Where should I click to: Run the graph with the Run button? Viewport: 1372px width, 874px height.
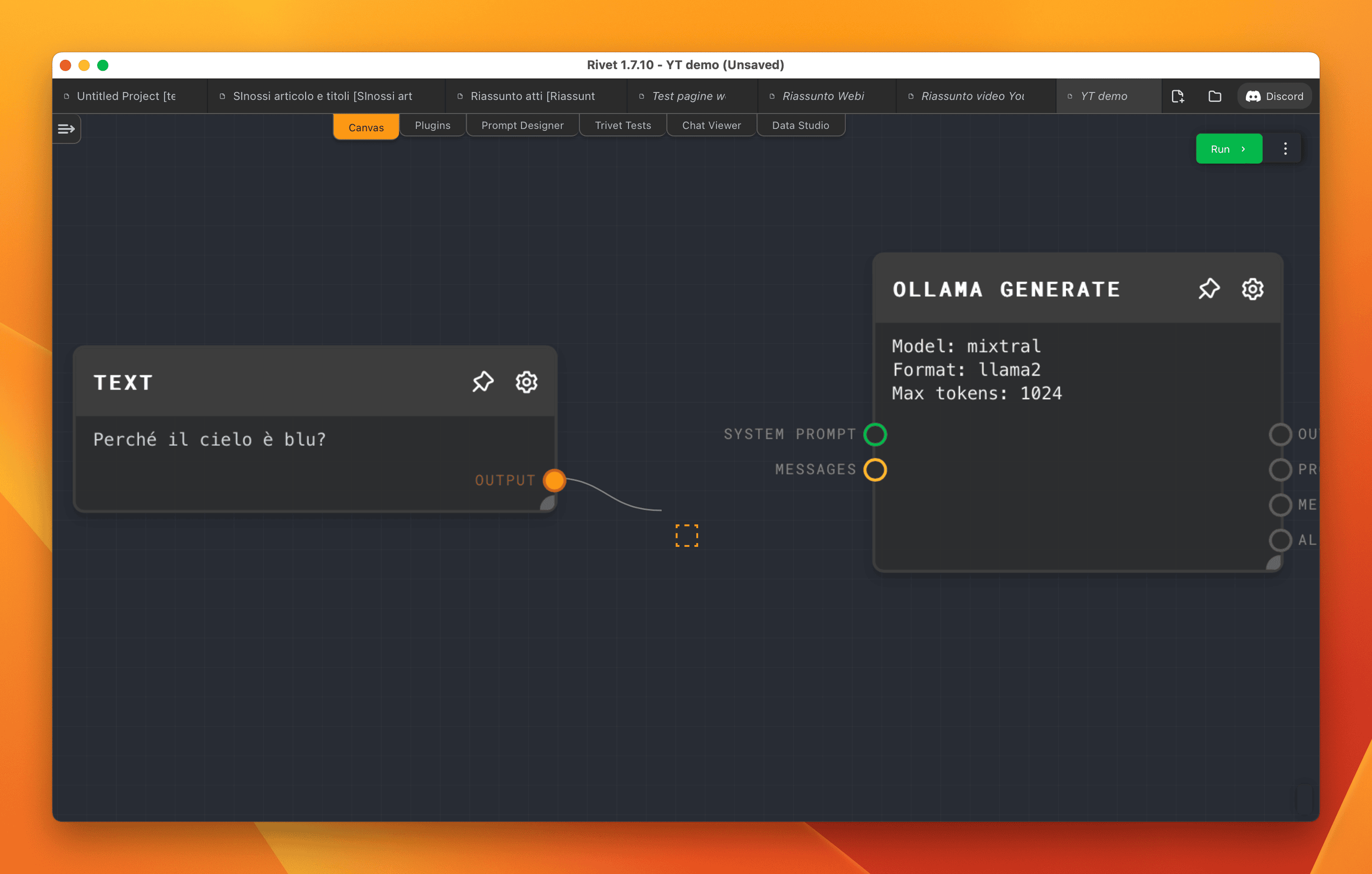click(x=1229, y=149)
